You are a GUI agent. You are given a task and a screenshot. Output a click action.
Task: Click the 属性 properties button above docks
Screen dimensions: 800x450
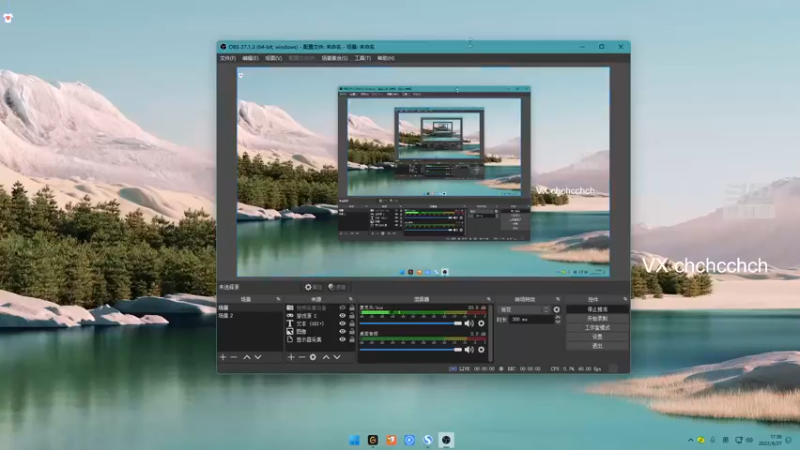point(313,287)
